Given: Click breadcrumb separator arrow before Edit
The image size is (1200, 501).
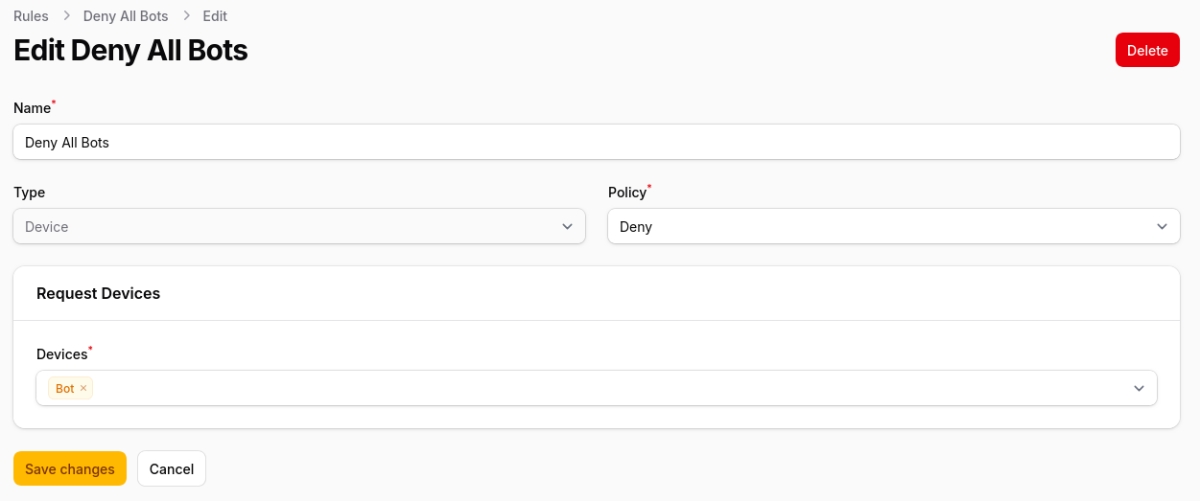Looking at the screenshot, I should tap(186, 16).
